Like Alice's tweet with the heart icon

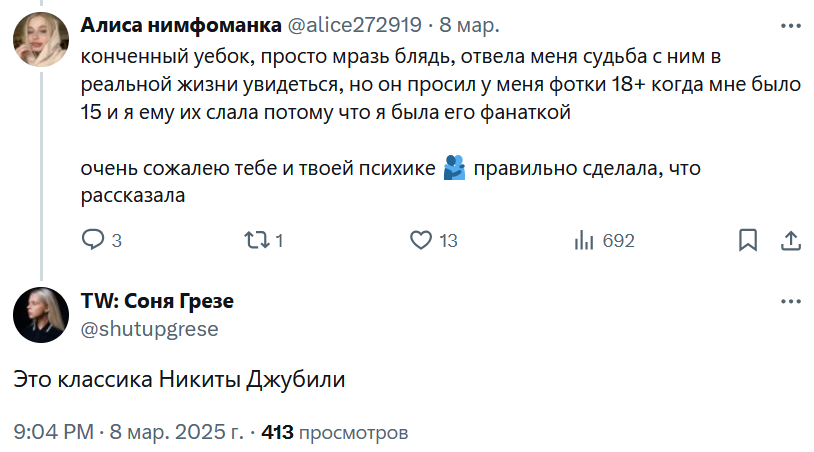(421, 240)
